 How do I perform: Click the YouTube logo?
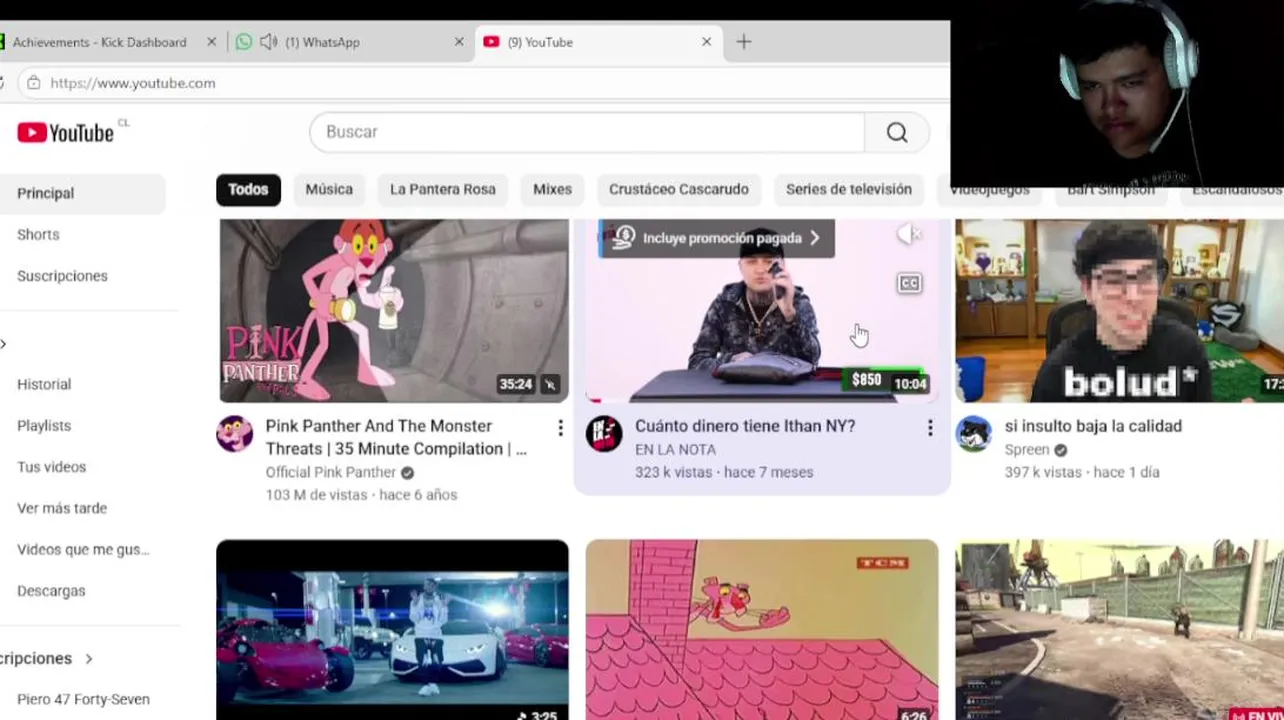tap(66, 132)
